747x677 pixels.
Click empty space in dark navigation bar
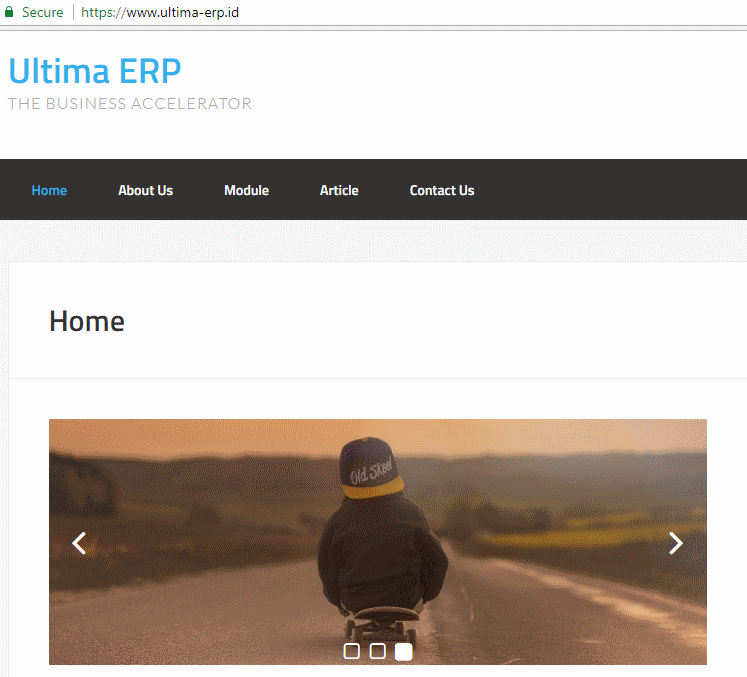tap(610, 190)
